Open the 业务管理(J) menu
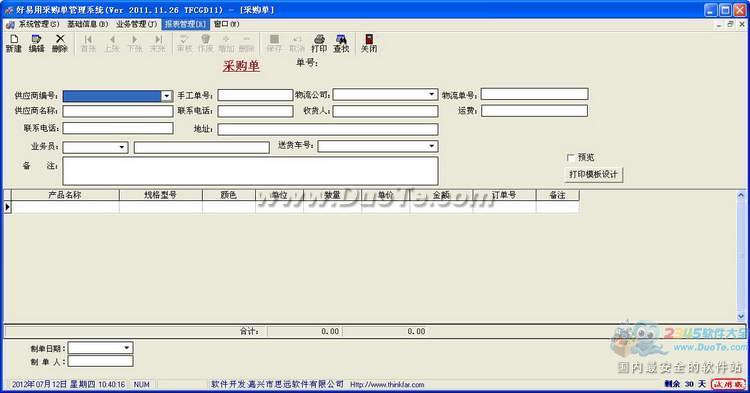 click(136, 24)
